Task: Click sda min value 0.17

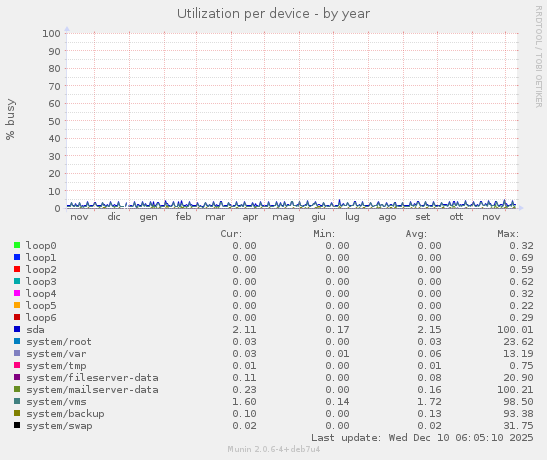Action: (337, 330)
